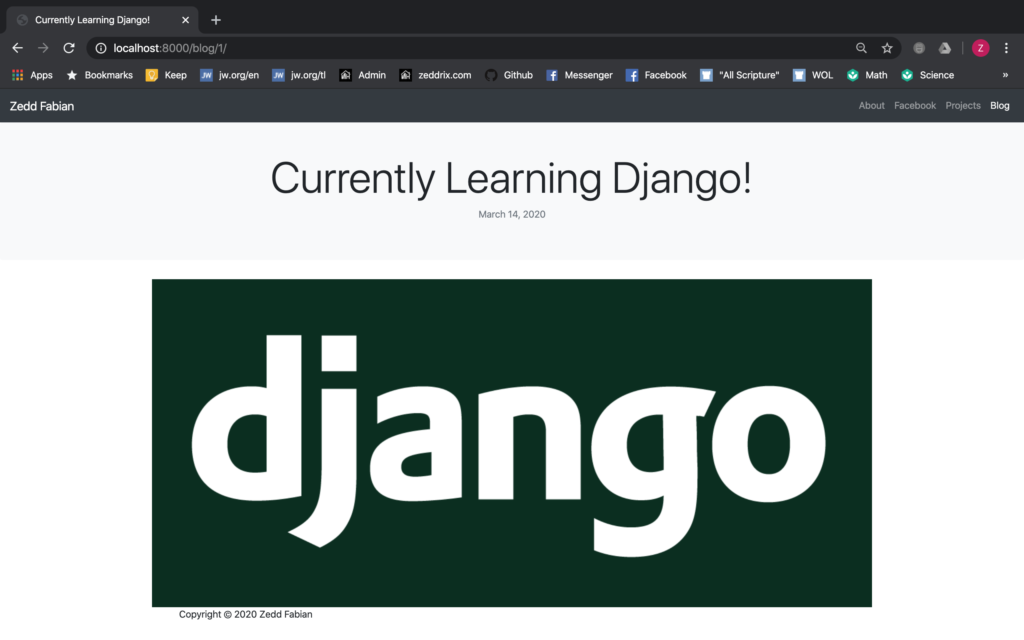
Task: Navigate to the Projects page
Action: pos(963,106)
